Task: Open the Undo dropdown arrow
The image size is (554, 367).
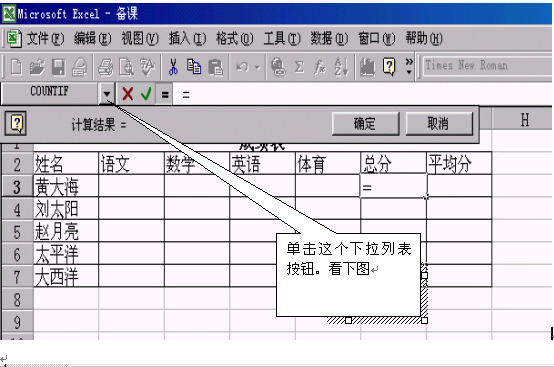Action: pyautogui.click(x=258, y=67)
